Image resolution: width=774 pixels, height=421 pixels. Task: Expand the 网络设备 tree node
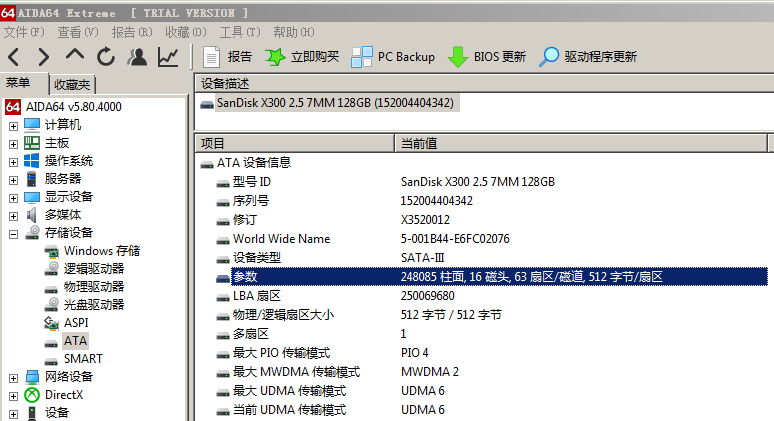point(13,379)
